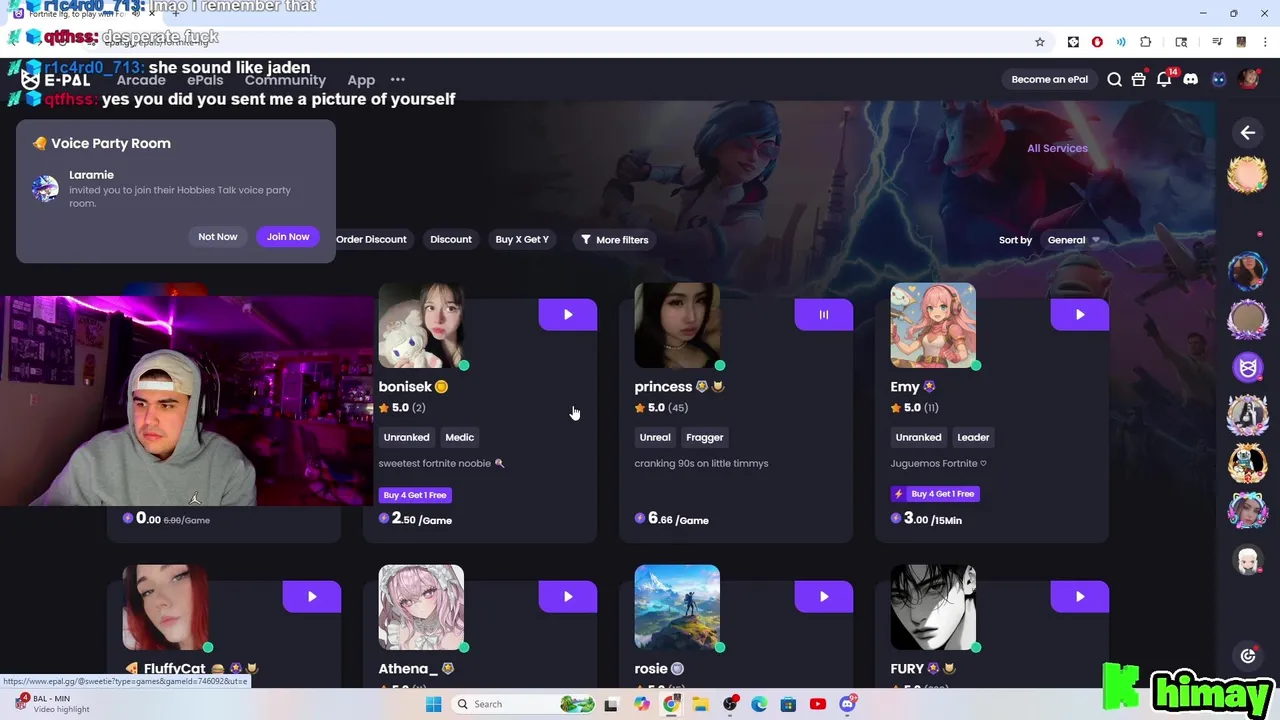The width and height of the screenshot is (1280, 720).
Task: Click 'cranking 90s on little timmys' text
Action: pos(701,463)
